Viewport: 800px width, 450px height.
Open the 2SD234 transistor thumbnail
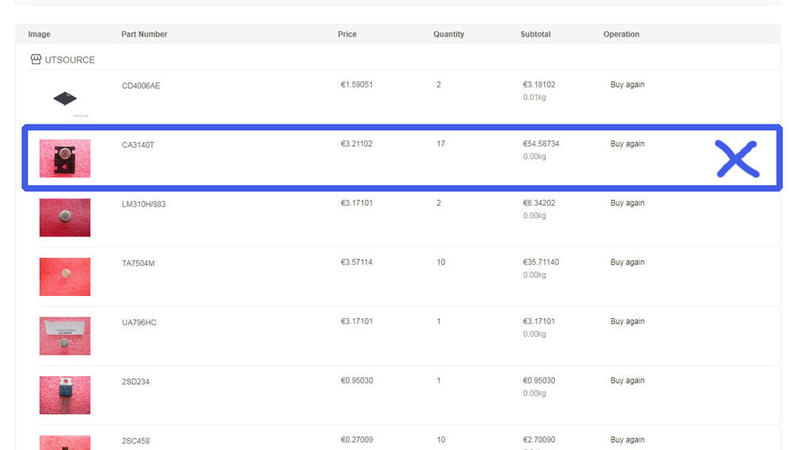[x=65, y=395]
